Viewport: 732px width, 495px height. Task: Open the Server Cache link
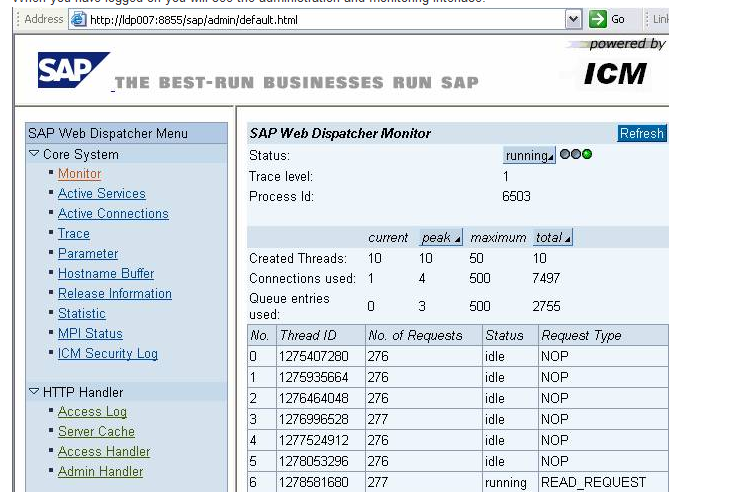coord(96,431)
